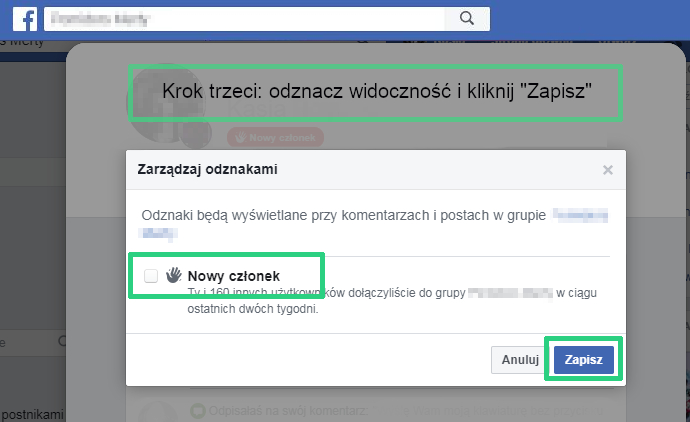Click the blurred group name link in dialog

pos(580,216)
